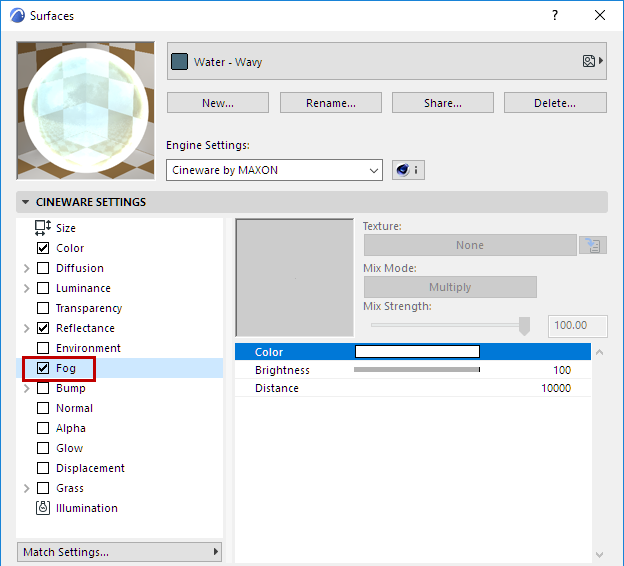Click the ARCHICAD logo in title bar

(x=18, y=16)
